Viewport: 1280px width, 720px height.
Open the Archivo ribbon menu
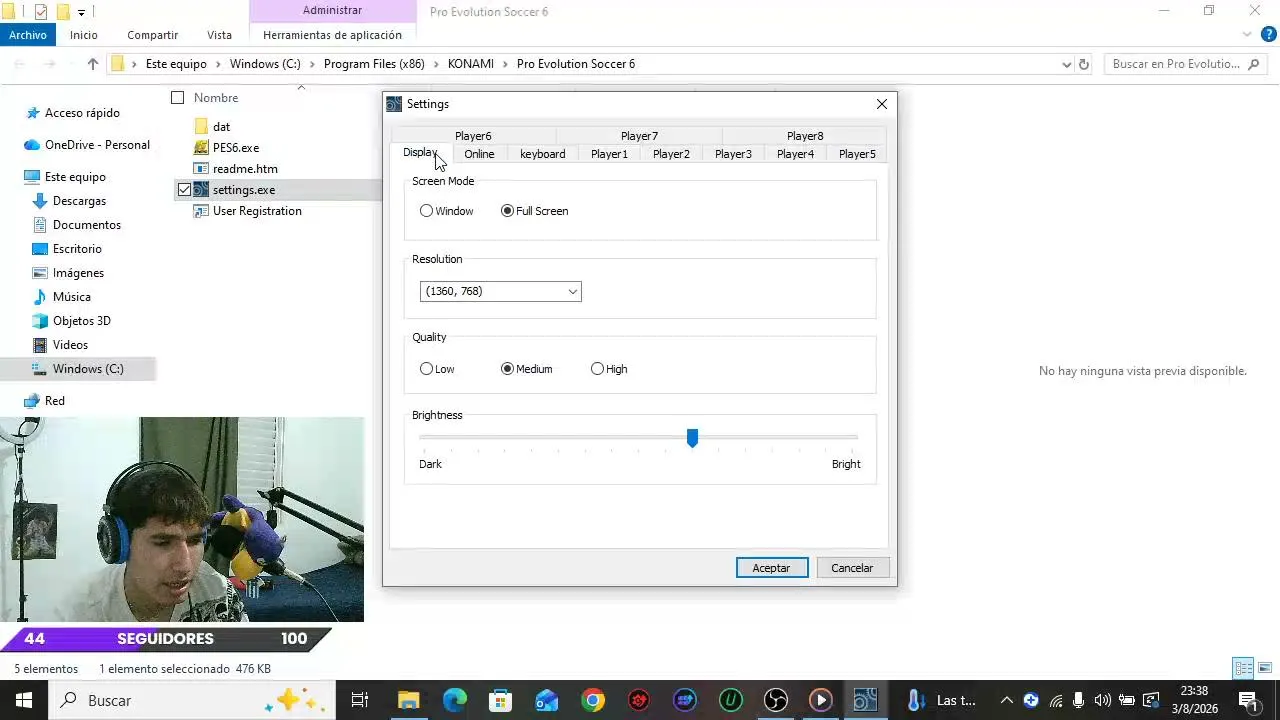28,35
